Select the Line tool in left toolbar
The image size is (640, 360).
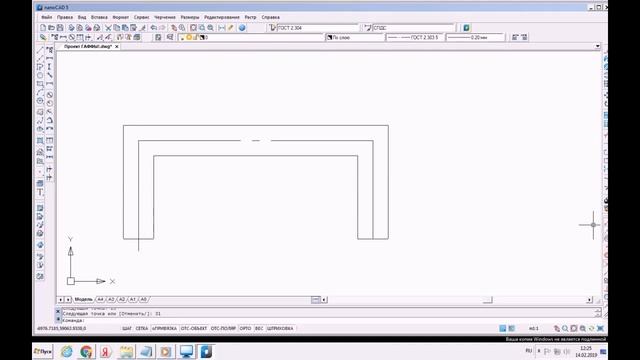(40, 50)
